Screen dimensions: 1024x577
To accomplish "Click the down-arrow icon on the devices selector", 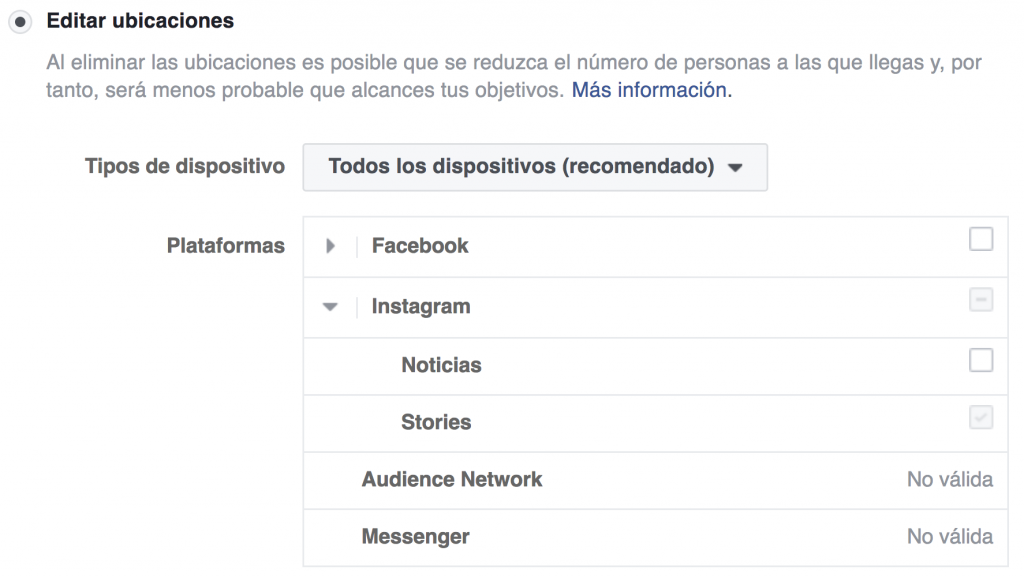I will tap(735, 167).
